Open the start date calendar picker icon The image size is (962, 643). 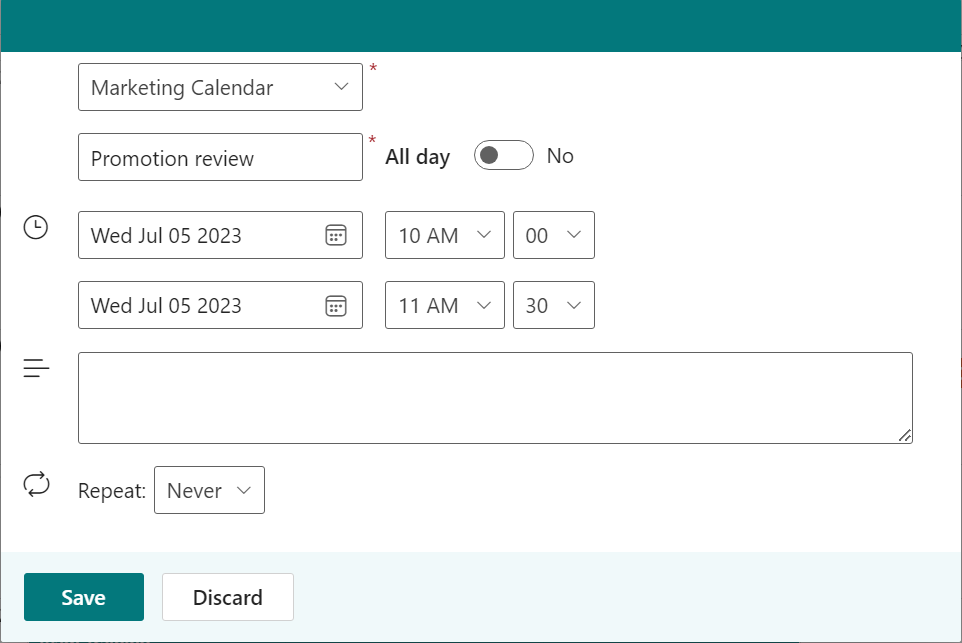pyautogui.click(x=336, y=235)
